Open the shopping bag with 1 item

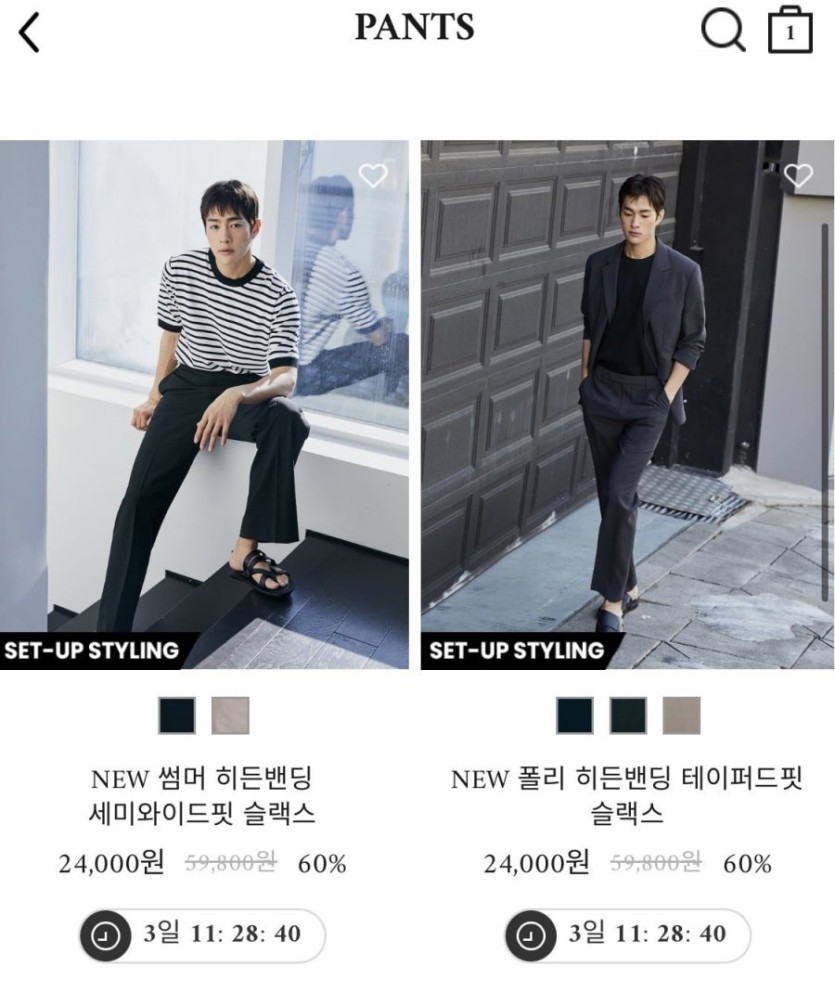(x=790, y=30)
